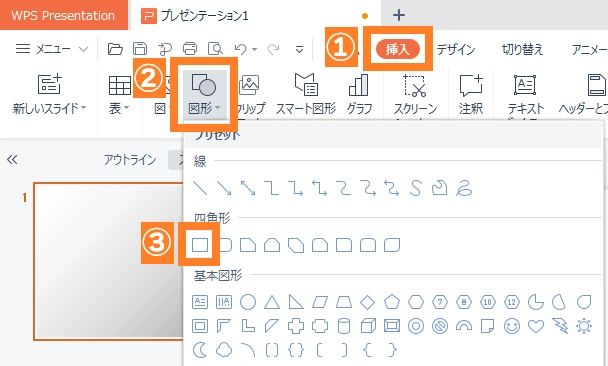Select the rectangle shape under 四角形
The image size is (608, 366).
tap(200, 245)
